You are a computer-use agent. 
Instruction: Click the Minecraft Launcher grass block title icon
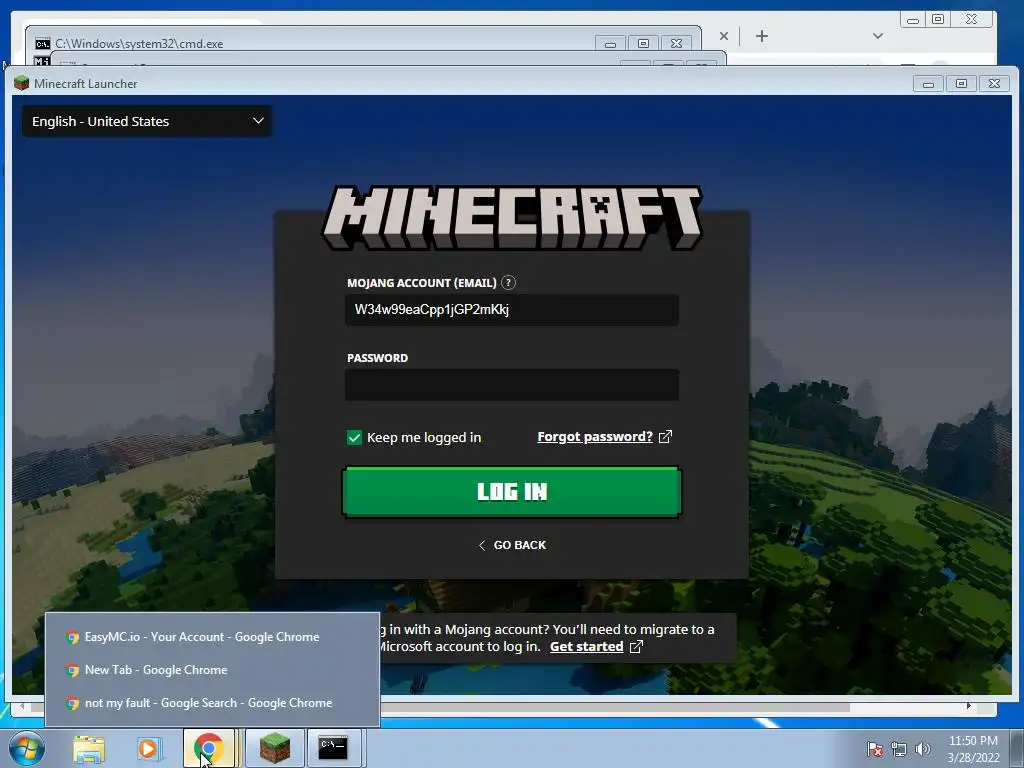pyautogui.click(x=22, y=83)
